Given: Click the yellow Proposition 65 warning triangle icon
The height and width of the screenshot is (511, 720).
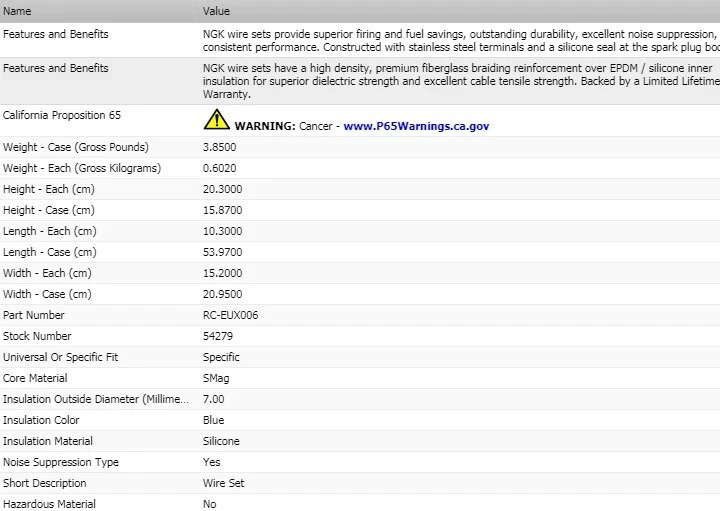Looking at the screenshot, I should pyautogui.click(x=216, y=119).
